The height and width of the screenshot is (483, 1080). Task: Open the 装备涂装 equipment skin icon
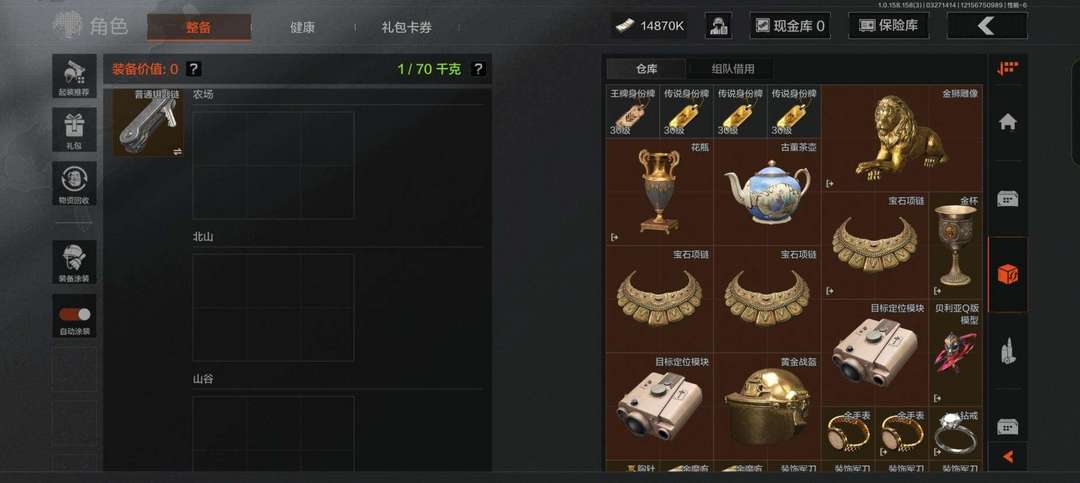(74, 262)
